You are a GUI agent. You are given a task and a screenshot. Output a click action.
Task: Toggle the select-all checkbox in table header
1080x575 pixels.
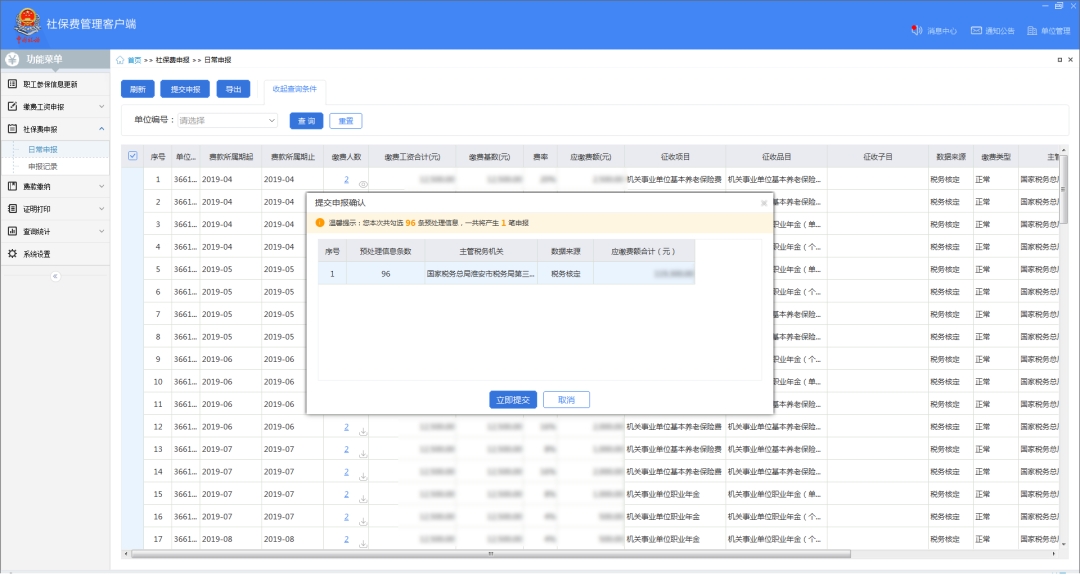[133, 156]
